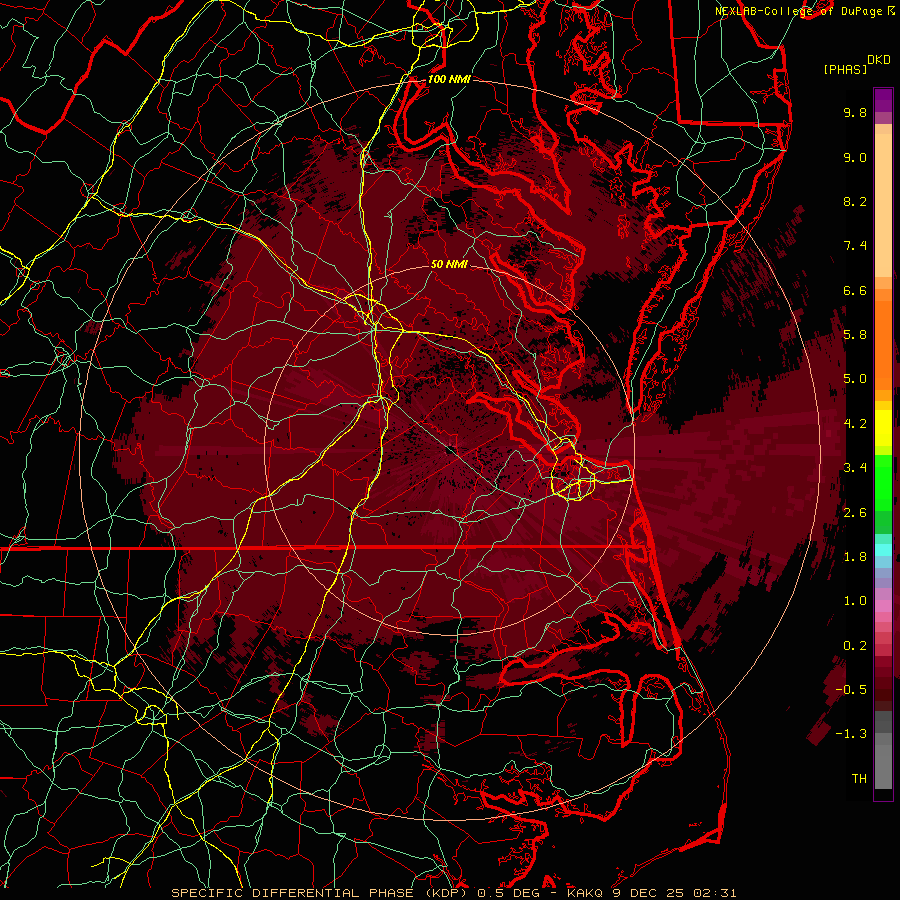The width and height of the screenshot is (900, 900).
Task: Click the 100 NMI range ring label
Action: 449,79
